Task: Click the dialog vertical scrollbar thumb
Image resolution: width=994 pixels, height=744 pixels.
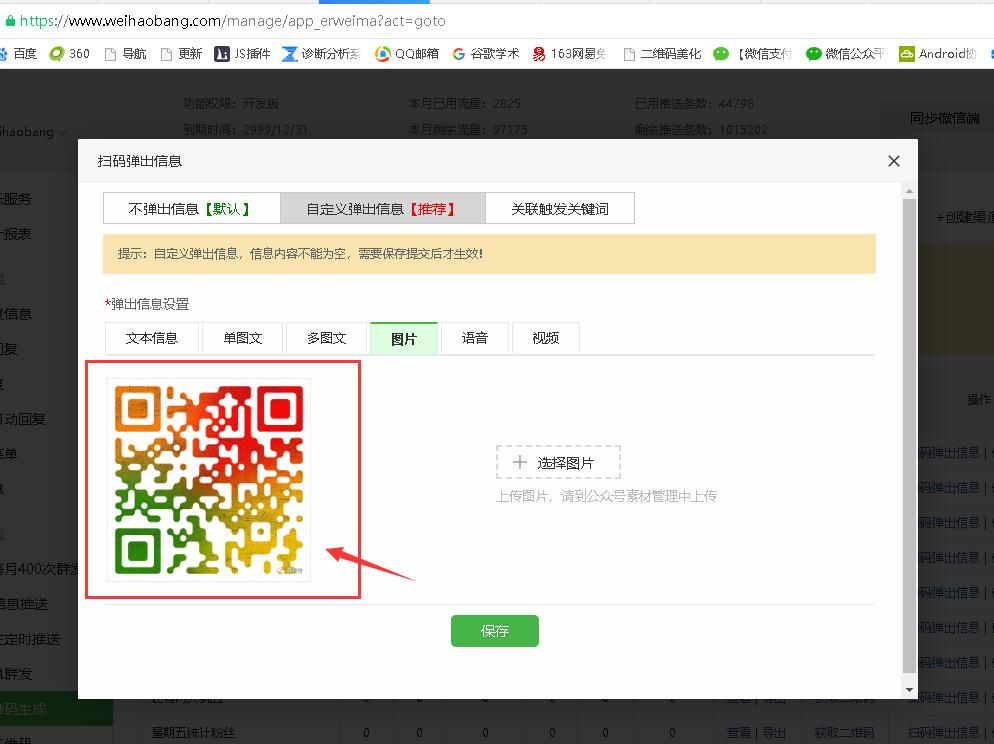Action: click(x=910, y=435)
